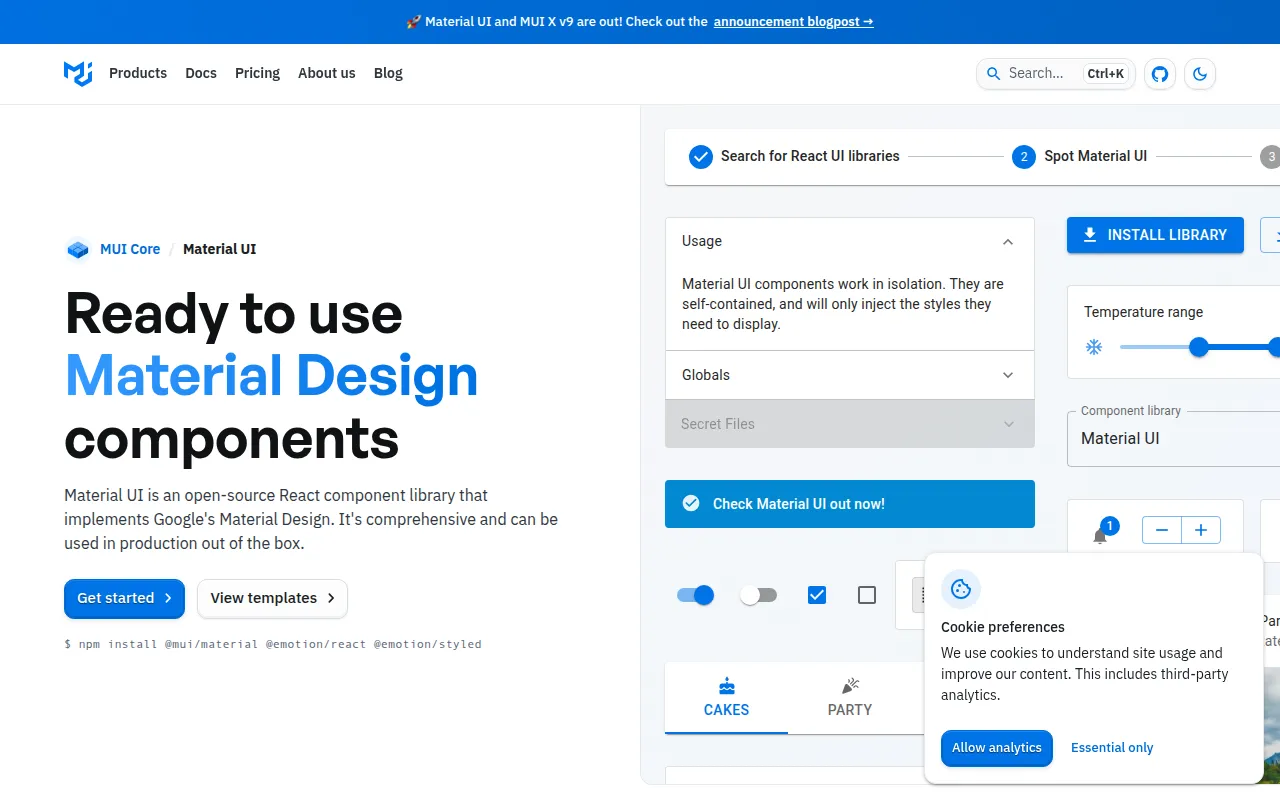1280x800 pixels.
Task: Turn off the blue enabled switch
Action: tap(696, 595)
